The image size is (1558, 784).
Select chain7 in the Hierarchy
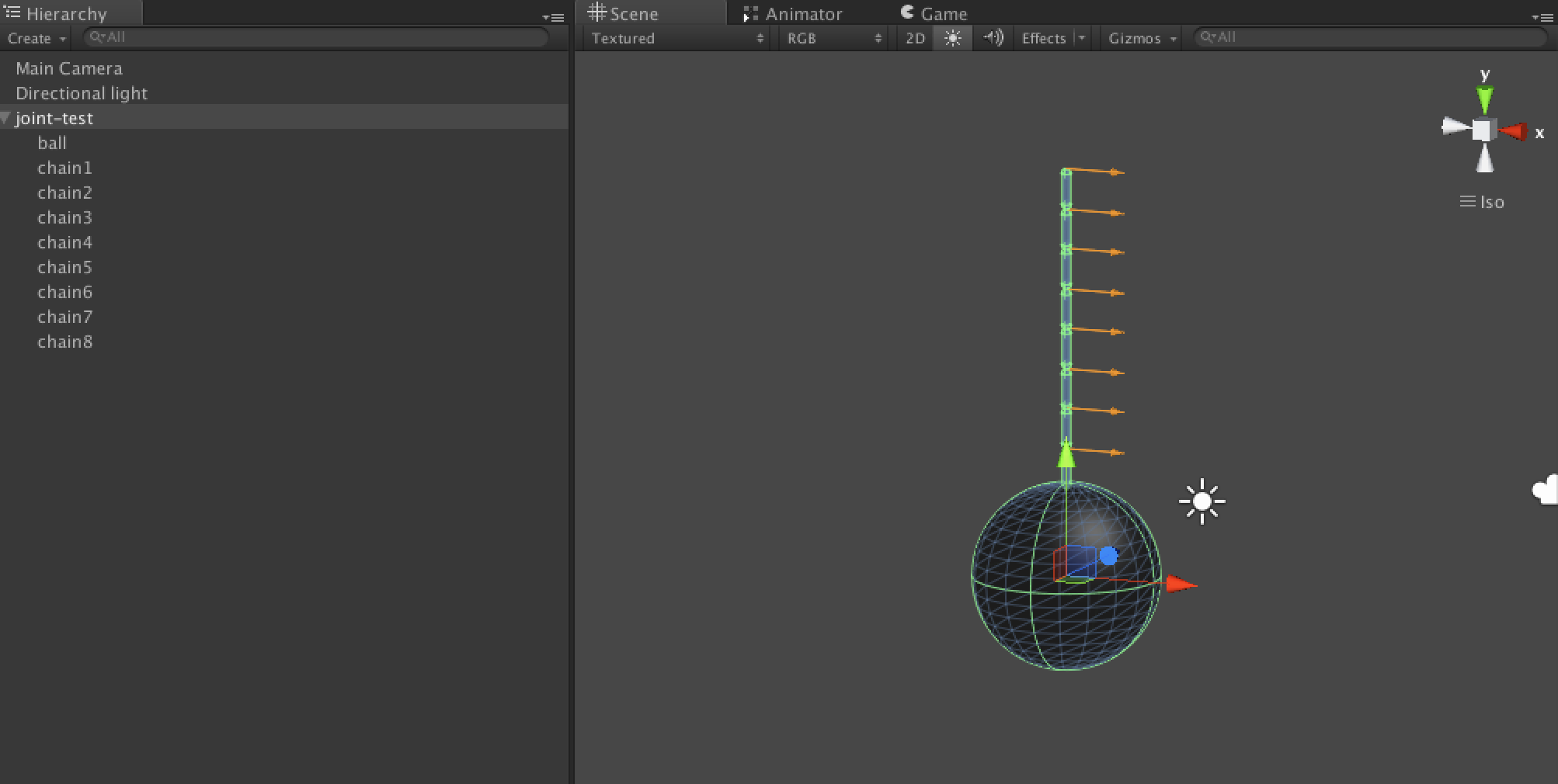point(284,317)
